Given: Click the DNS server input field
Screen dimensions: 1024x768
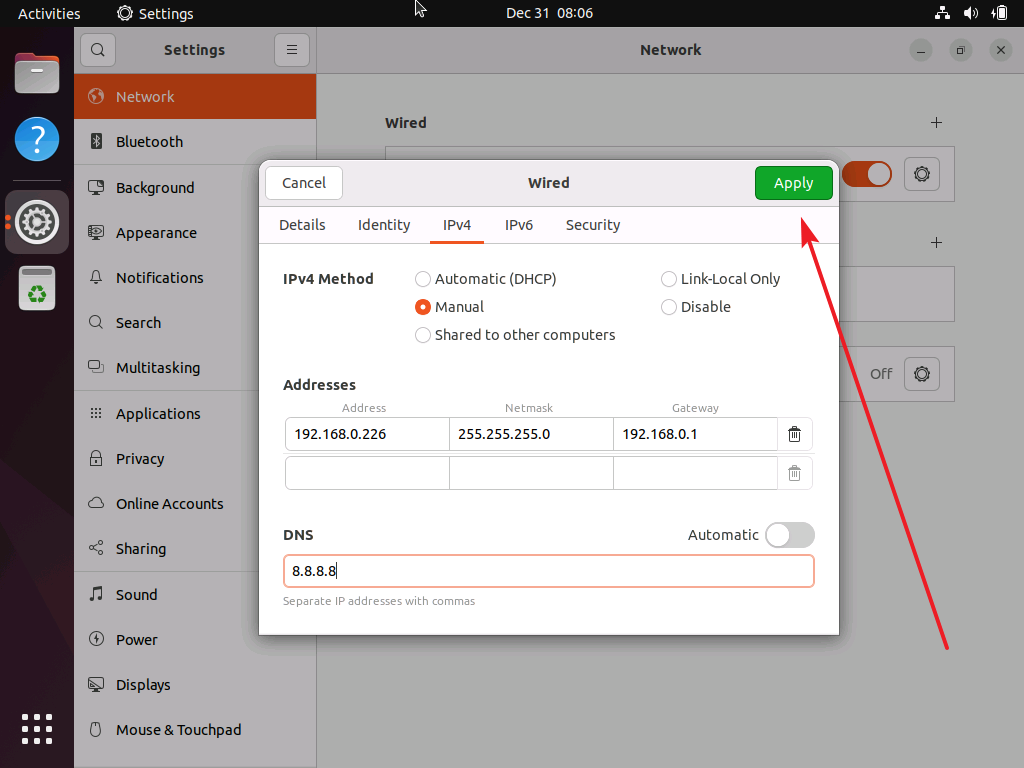Looking at the screenshot, I should point(548,571).
